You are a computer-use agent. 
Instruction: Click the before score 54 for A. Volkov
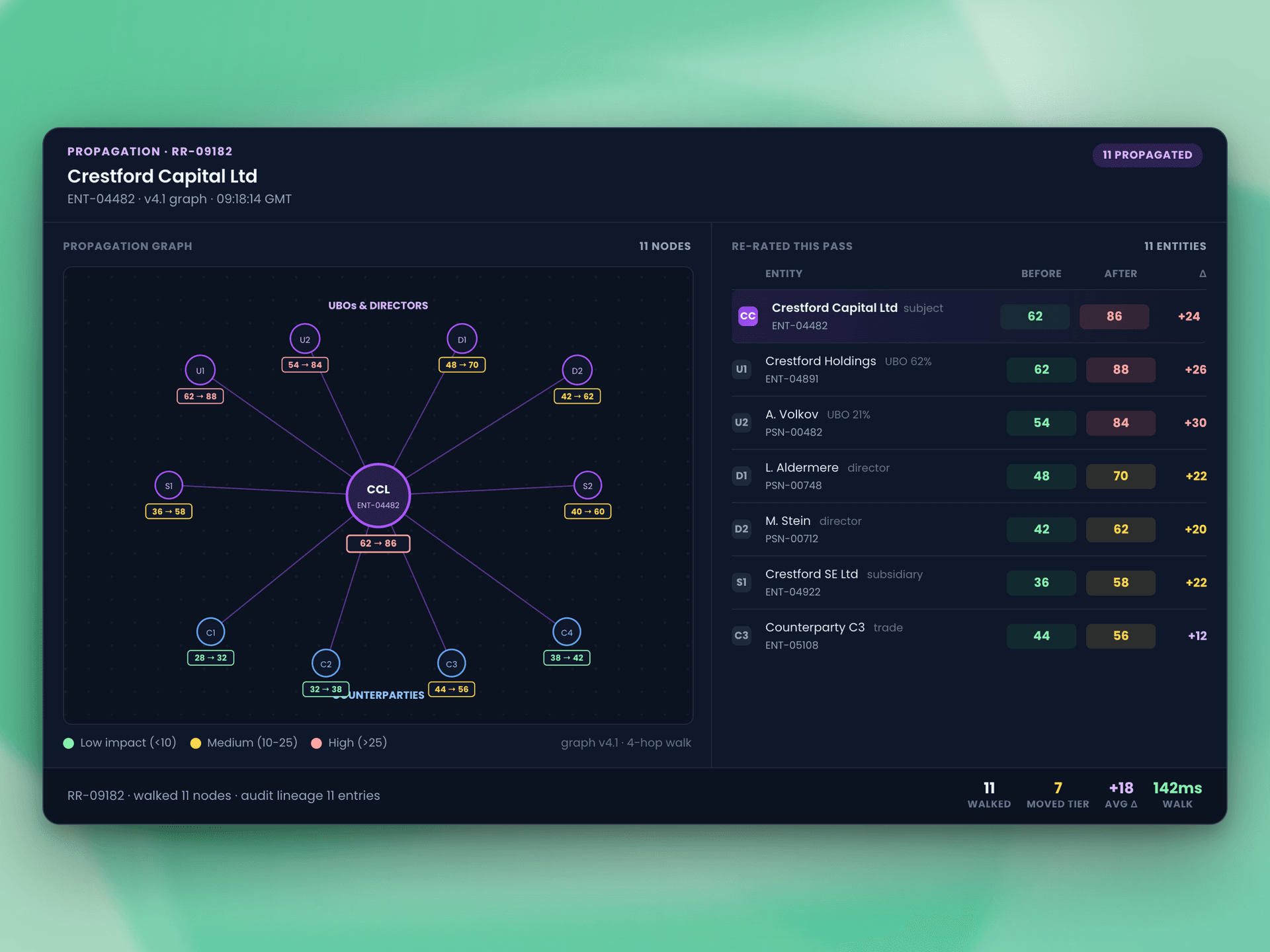[1041, 422]
